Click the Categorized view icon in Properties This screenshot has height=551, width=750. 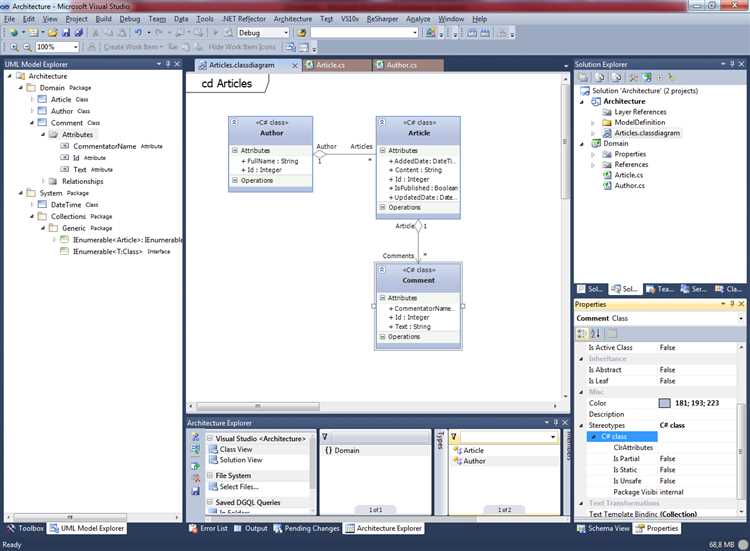point(582,333)
